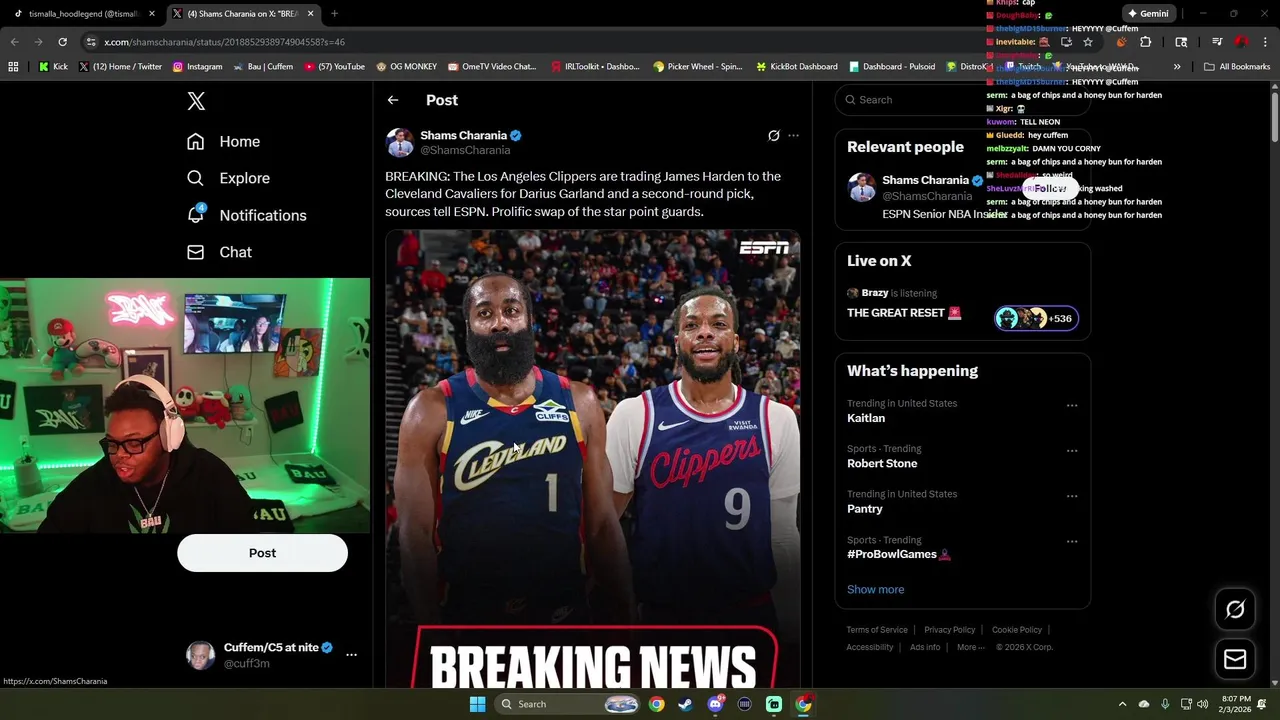Viewport: 1280px width, 720px height.
Task: Open a new browser tab
Action: click(334, 14)
